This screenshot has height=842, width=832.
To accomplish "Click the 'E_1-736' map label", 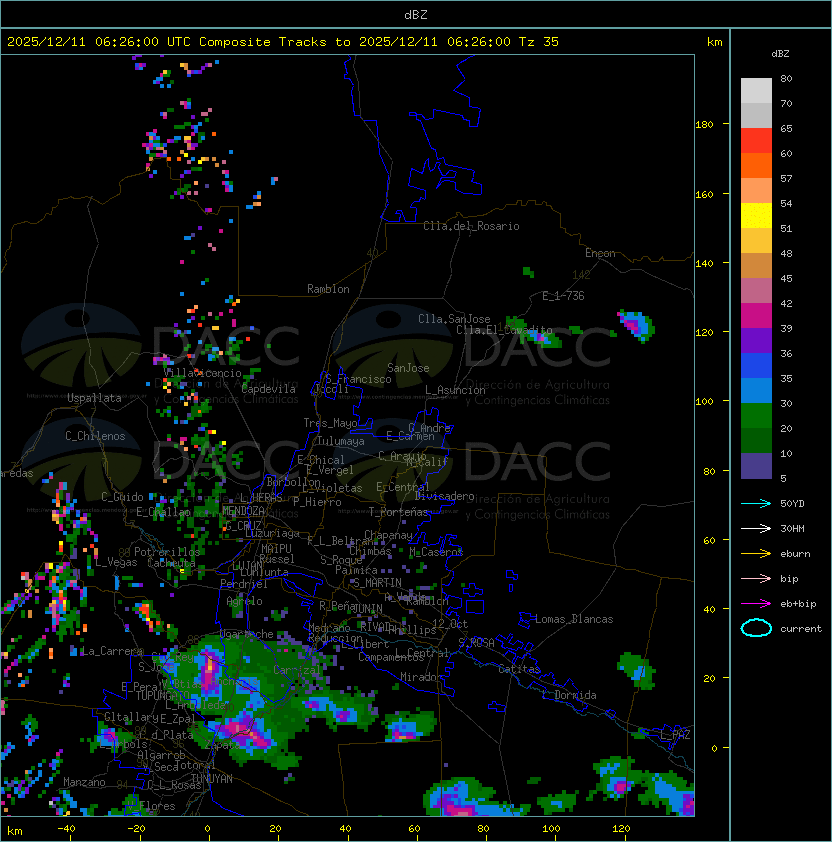I will point(563,296).
